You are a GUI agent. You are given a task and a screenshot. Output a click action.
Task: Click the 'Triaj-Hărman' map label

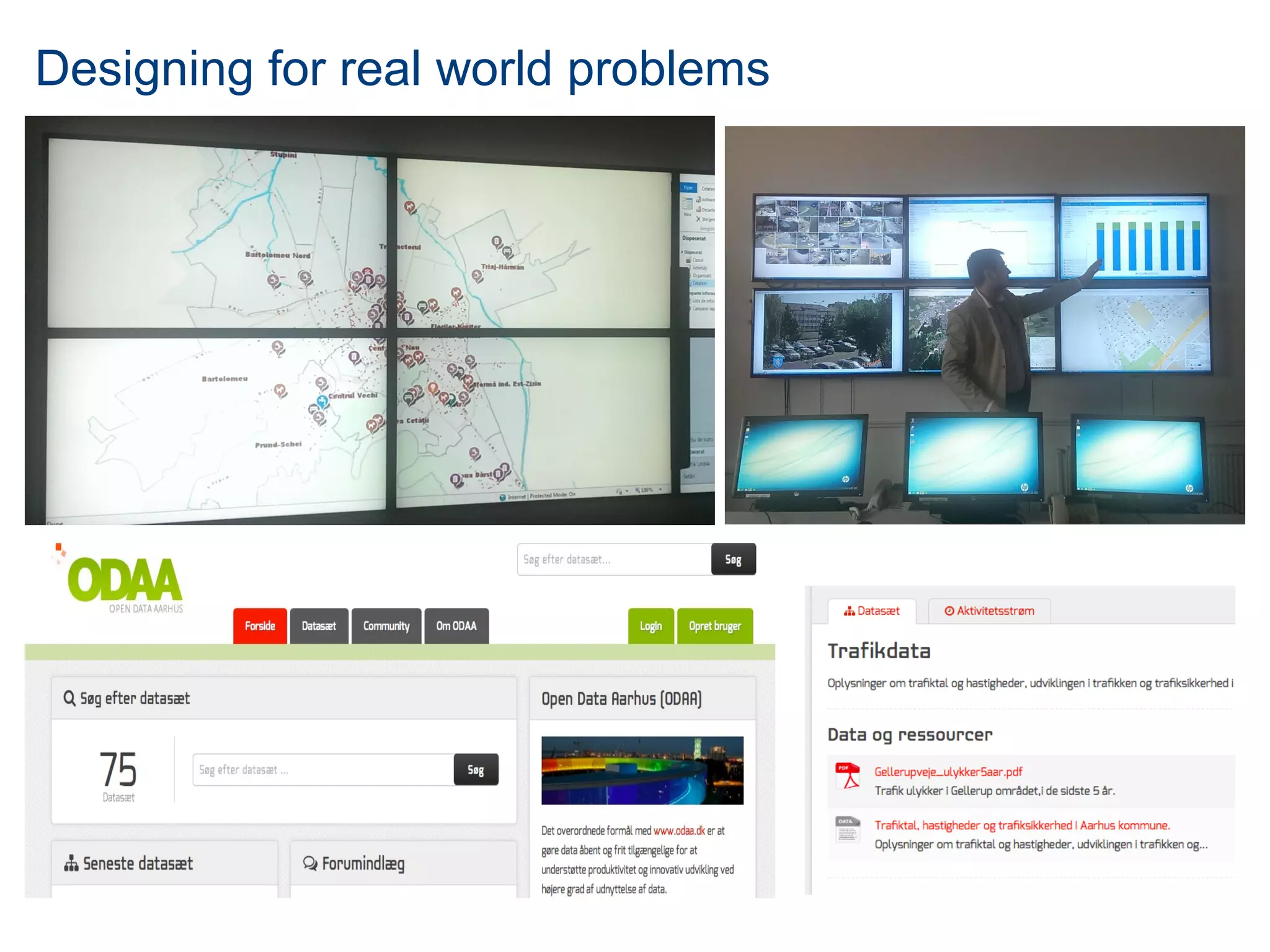click(503, 267)
